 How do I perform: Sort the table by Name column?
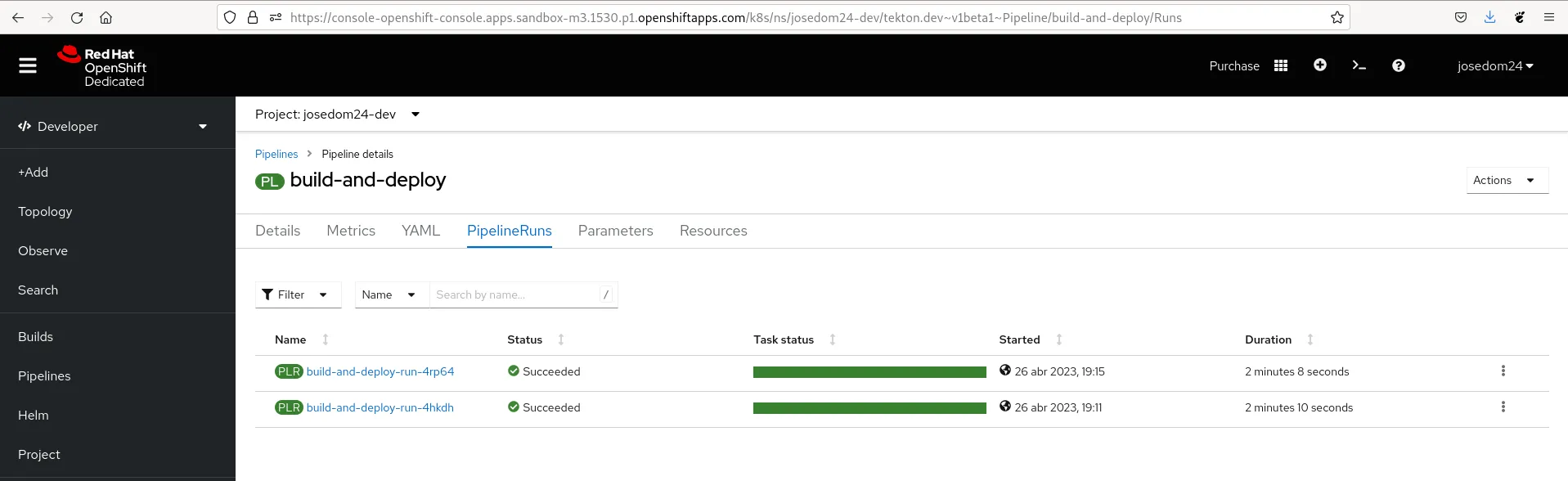click(291, 339)
